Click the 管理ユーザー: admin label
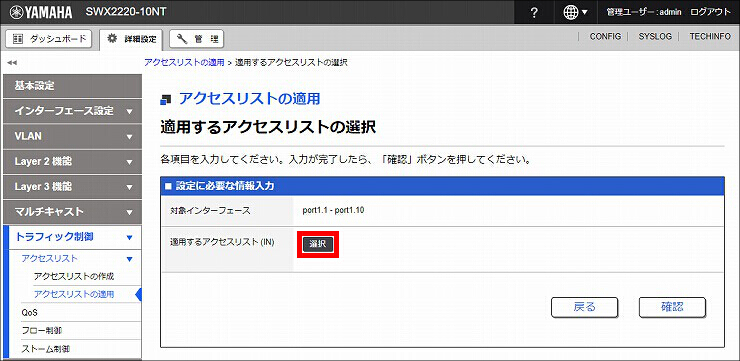 [x=644, y=13]
